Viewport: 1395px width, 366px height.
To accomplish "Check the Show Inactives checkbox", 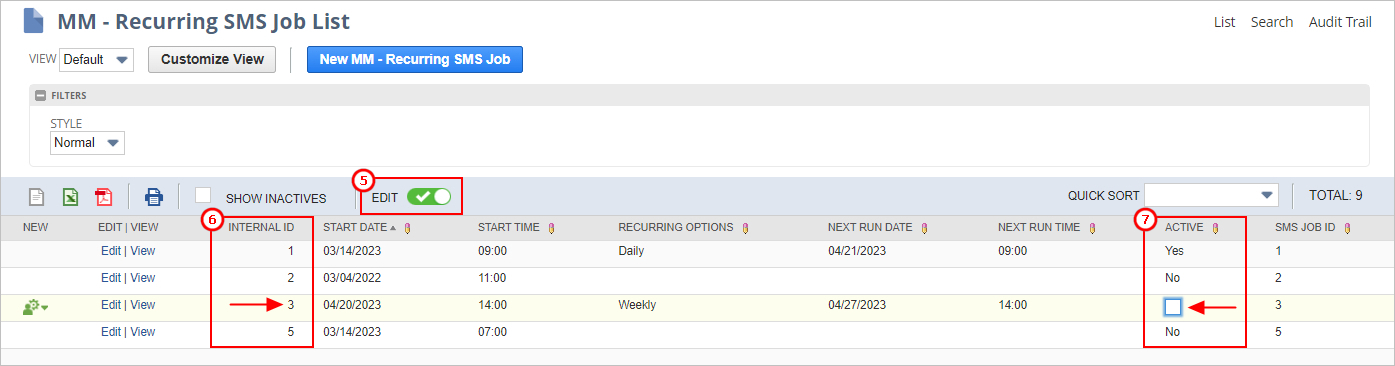I will 203,195.
